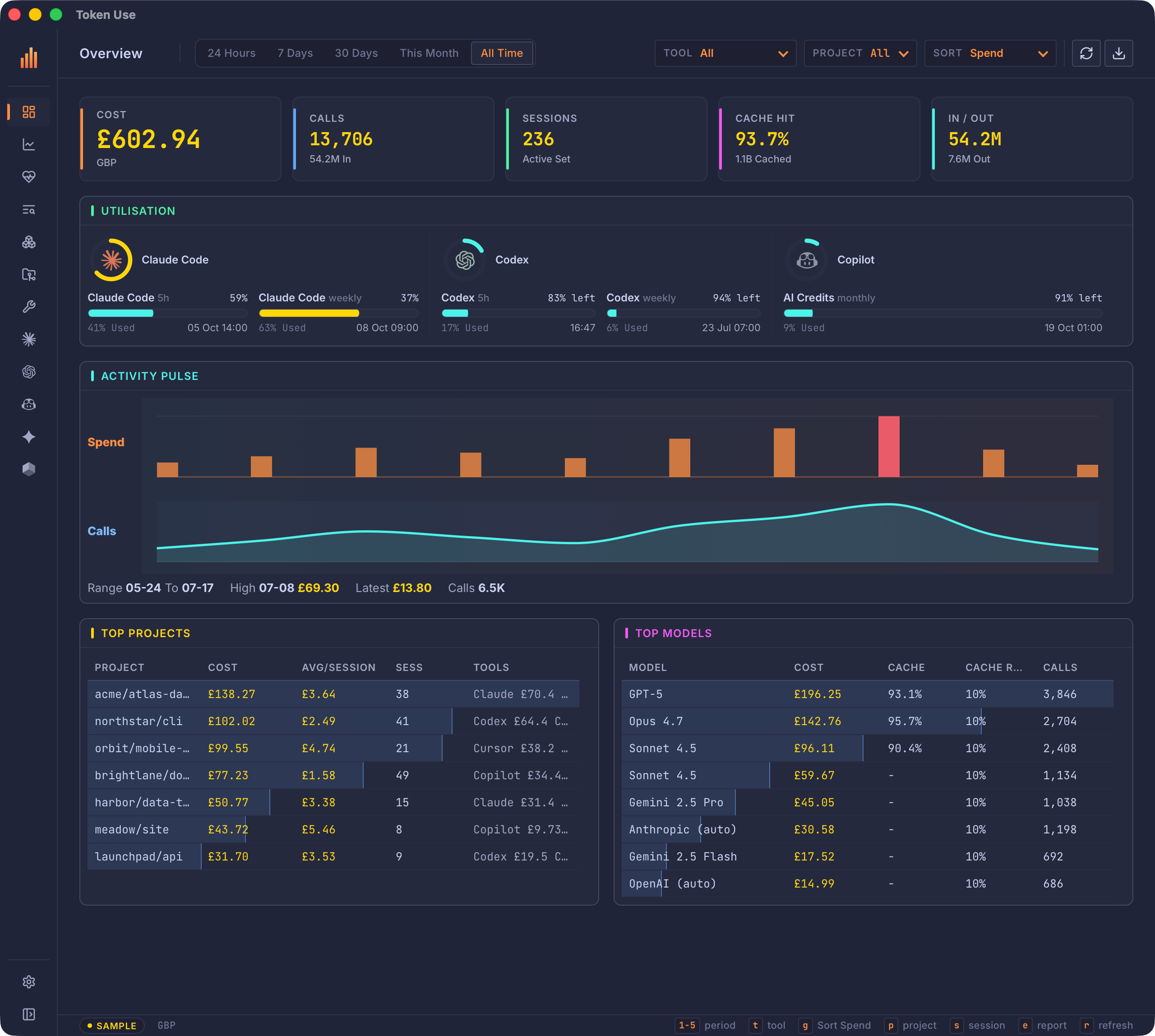Click the highlighted red peak spend bar

[889, 446]
